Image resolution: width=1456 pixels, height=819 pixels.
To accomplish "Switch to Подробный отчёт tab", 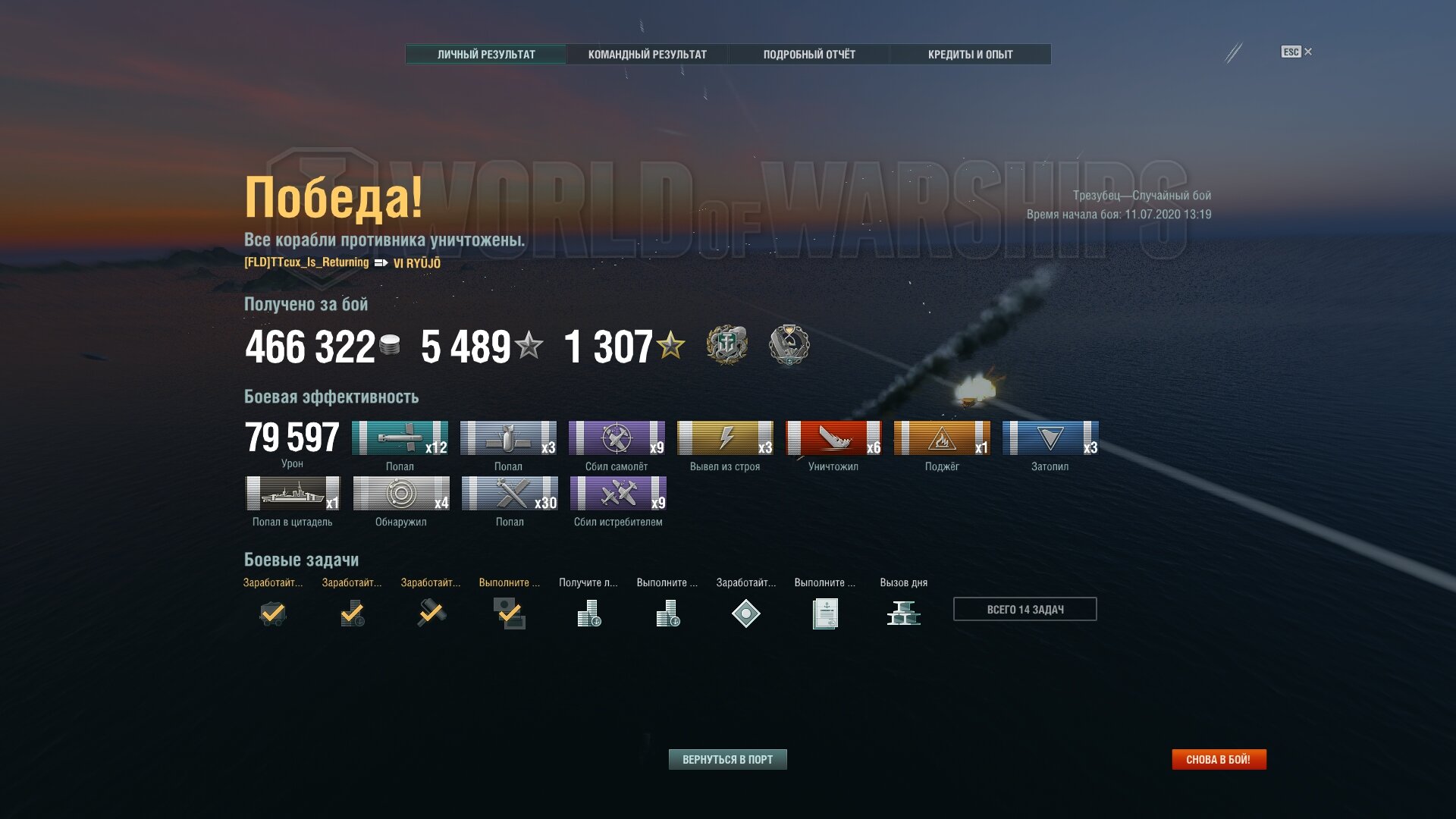I will 809,55.
